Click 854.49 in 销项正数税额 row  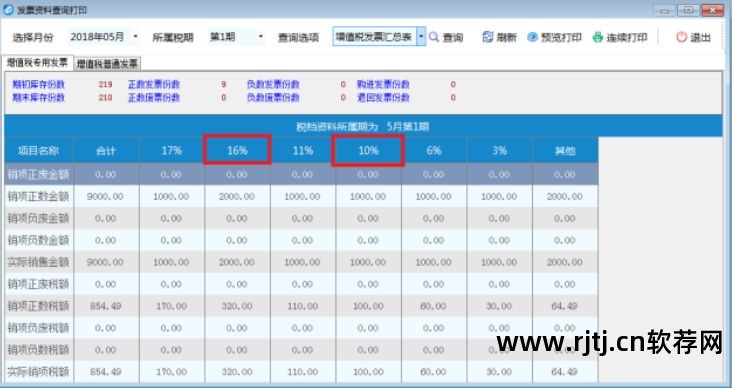(106, 306)
